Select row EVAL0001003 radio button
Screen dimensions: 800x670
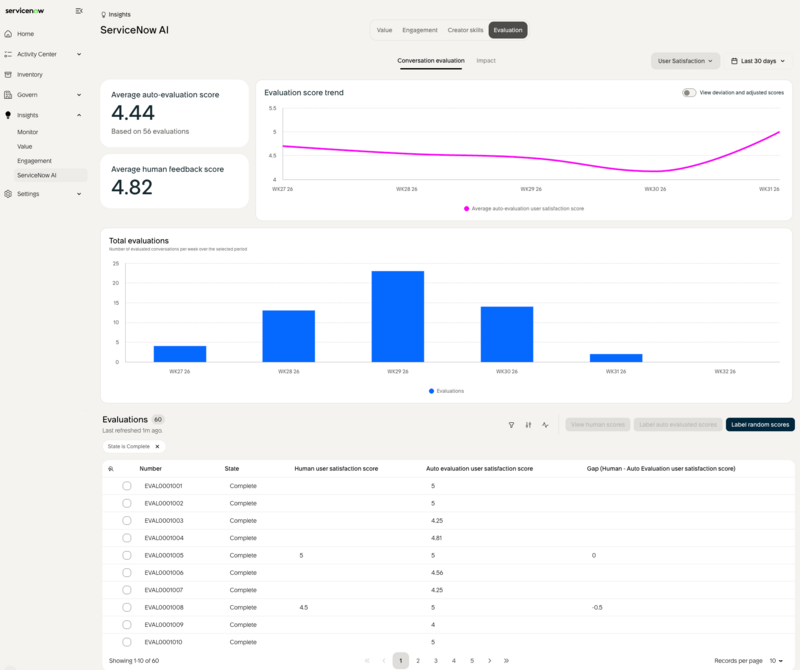coord(127,520)
